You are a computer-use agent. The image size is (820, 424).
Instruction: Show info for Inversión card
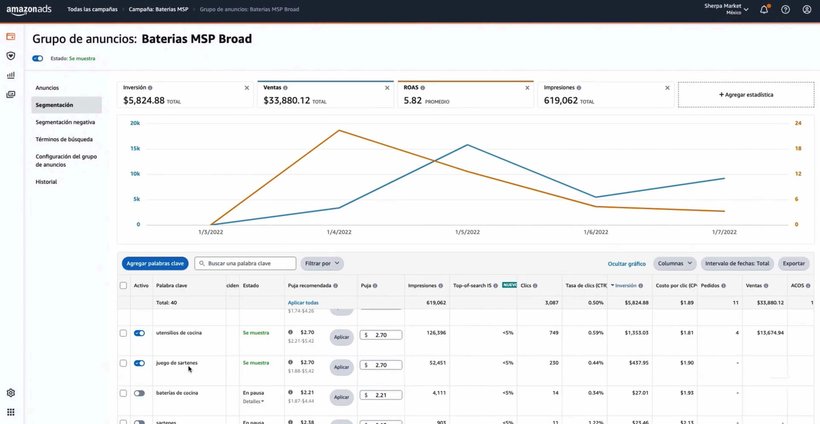click(x=150, y=88)
